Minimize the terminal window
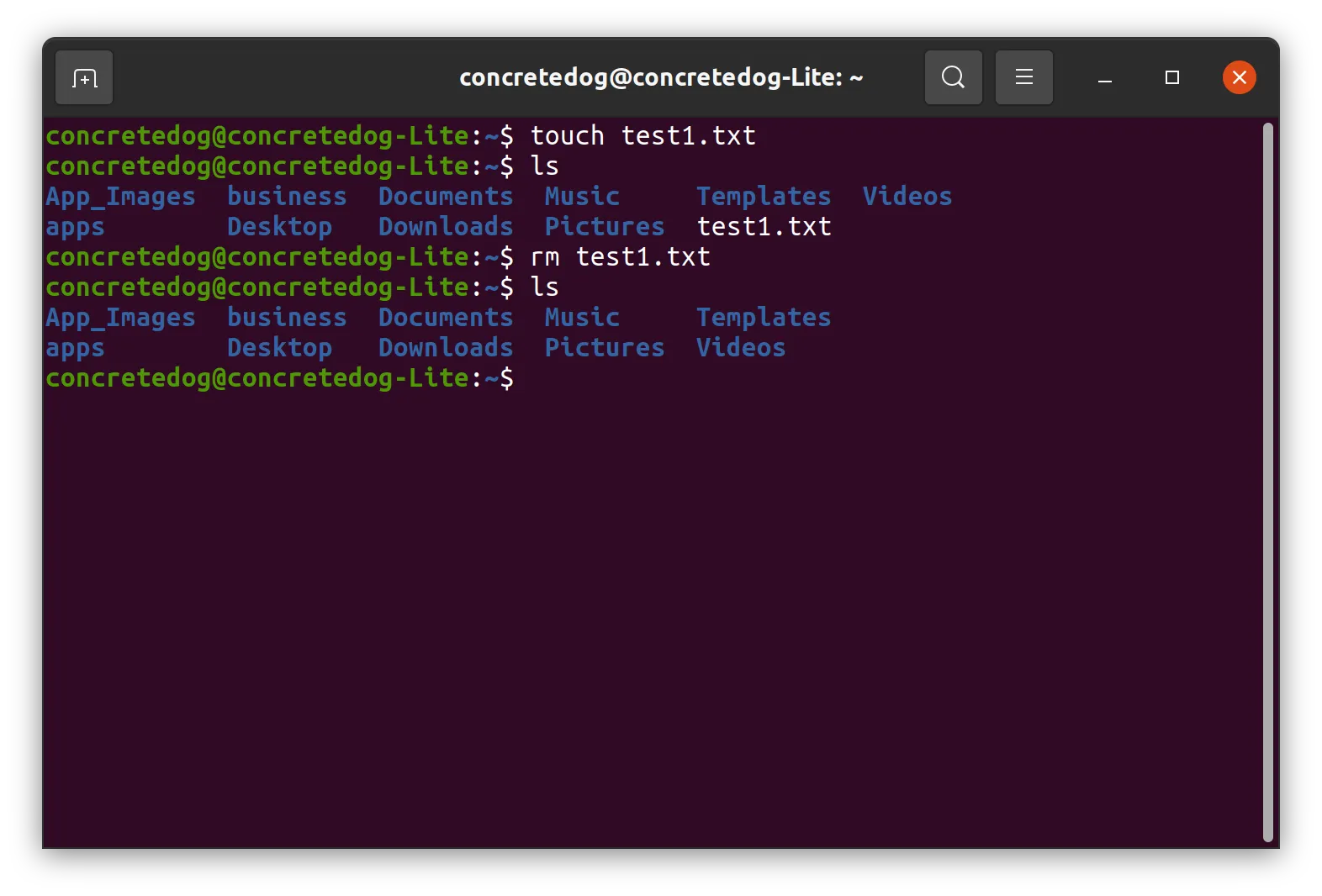Image resolution: width=1322 pixels, height=896 pixels. click(1105, 78)
